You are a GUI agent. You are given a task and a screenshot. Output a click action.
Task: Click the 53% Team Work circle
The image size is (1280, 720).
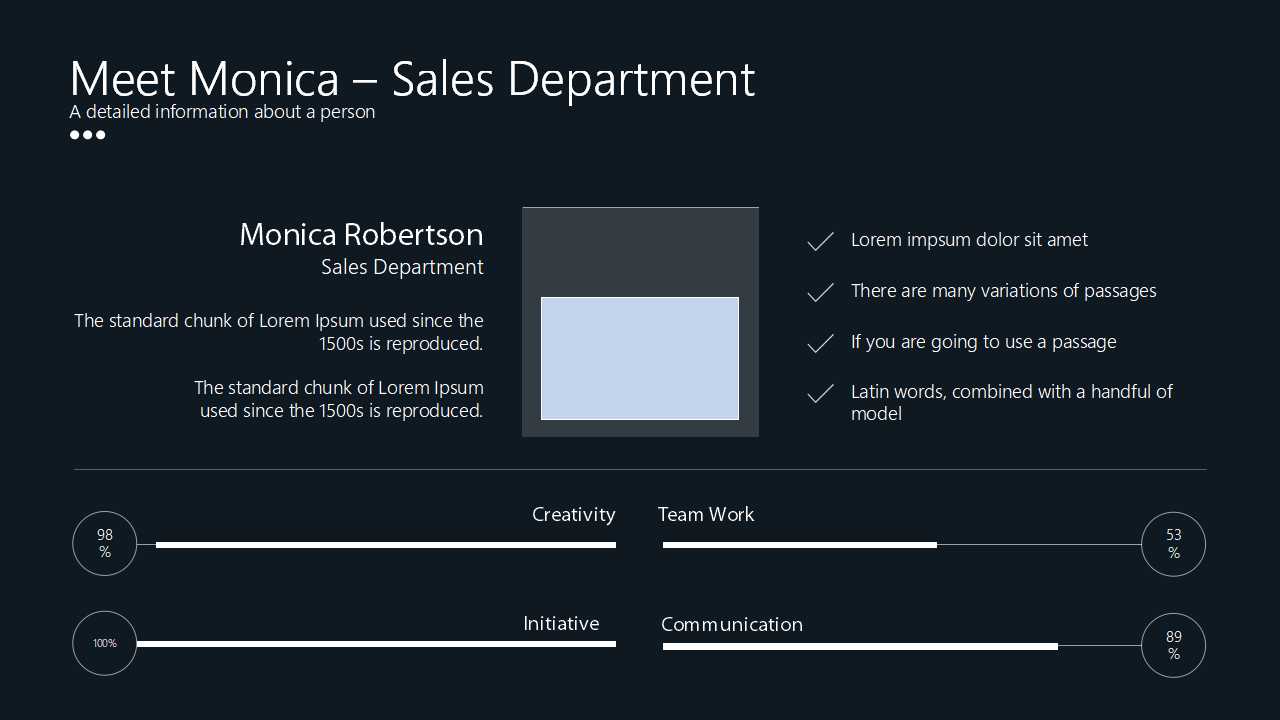coord(1173,544)
